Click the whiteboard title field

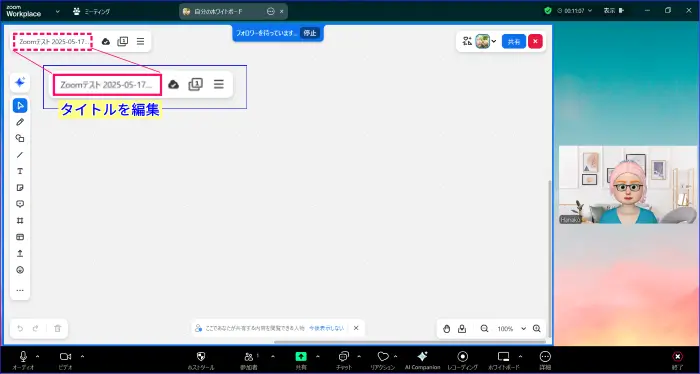click(x=53, y=42)
